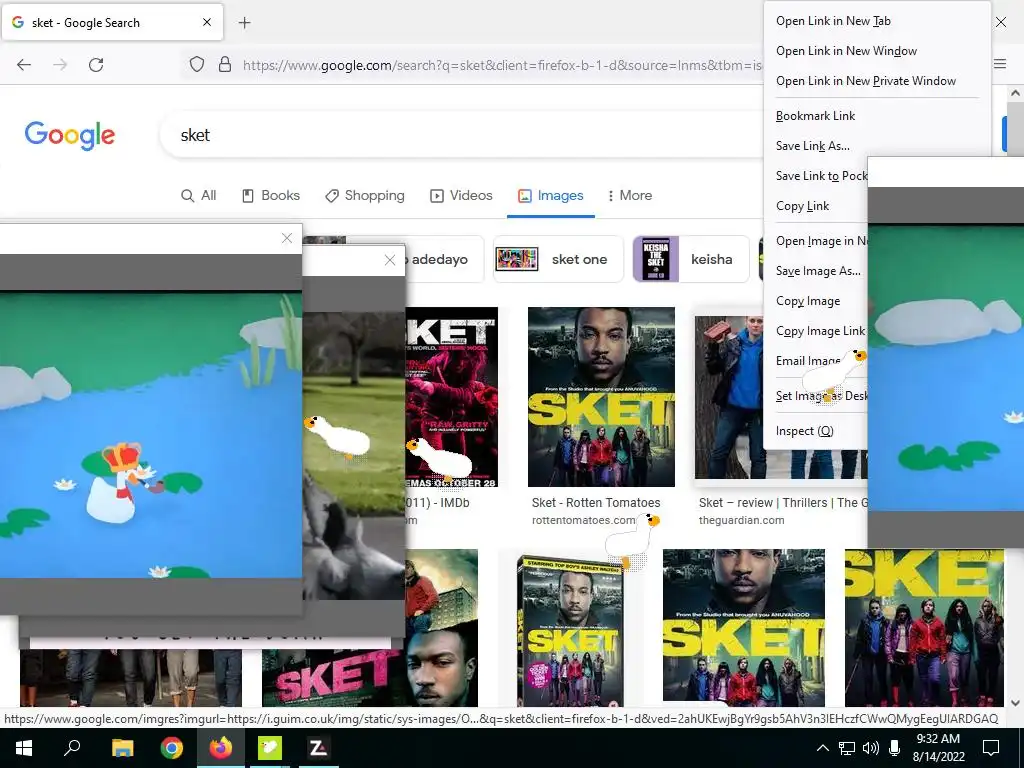The image size is (1024, 768).
Task: Select the 'adedayo' suggestion chip
Action: [x=444, y=259]
